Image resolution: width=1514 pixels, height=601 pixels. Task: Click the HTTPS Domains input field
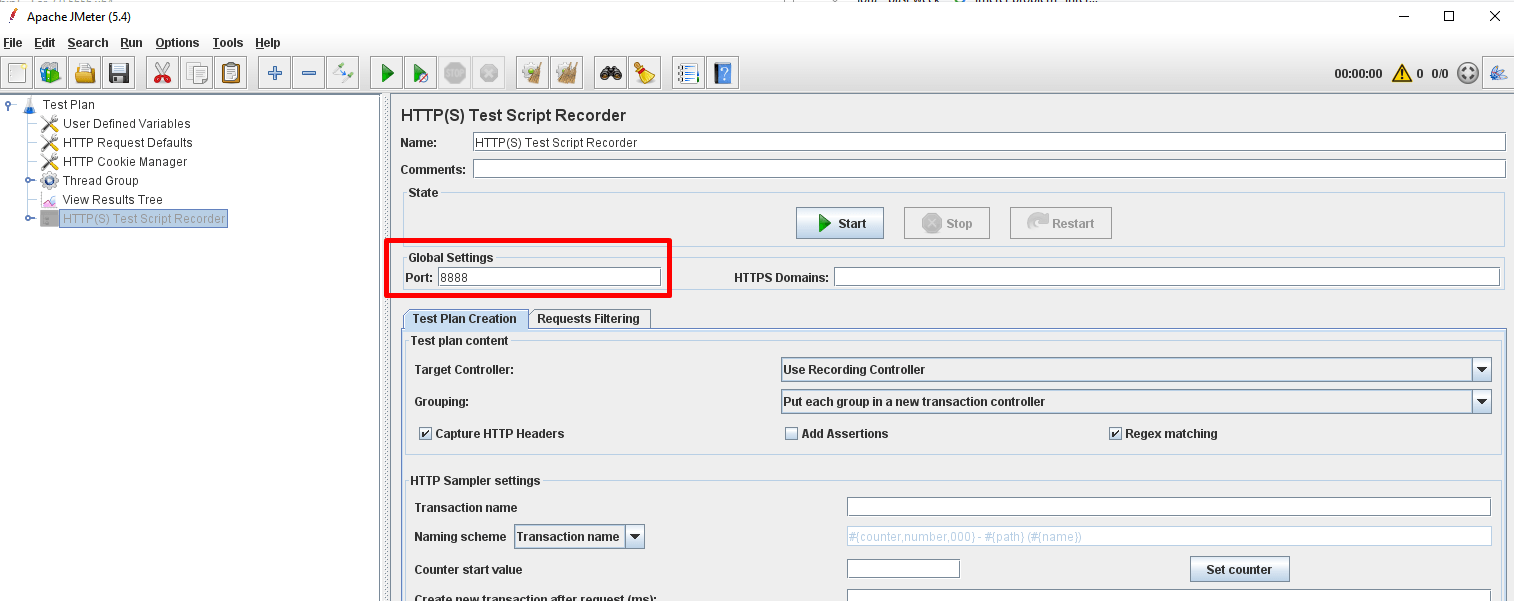(1167, 277)
